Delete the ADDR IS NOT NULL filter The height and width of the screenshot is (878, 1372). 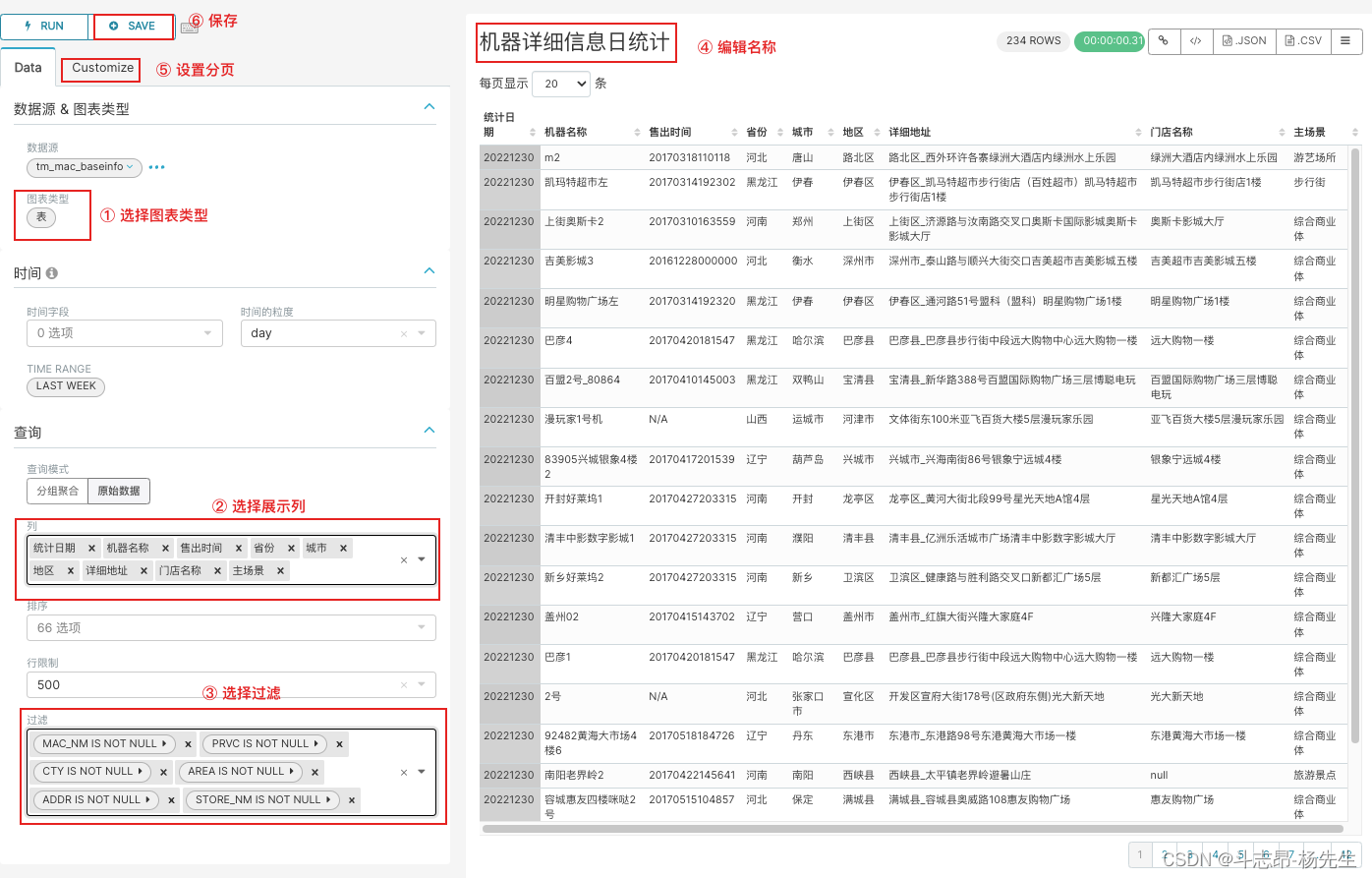(171, 800)
